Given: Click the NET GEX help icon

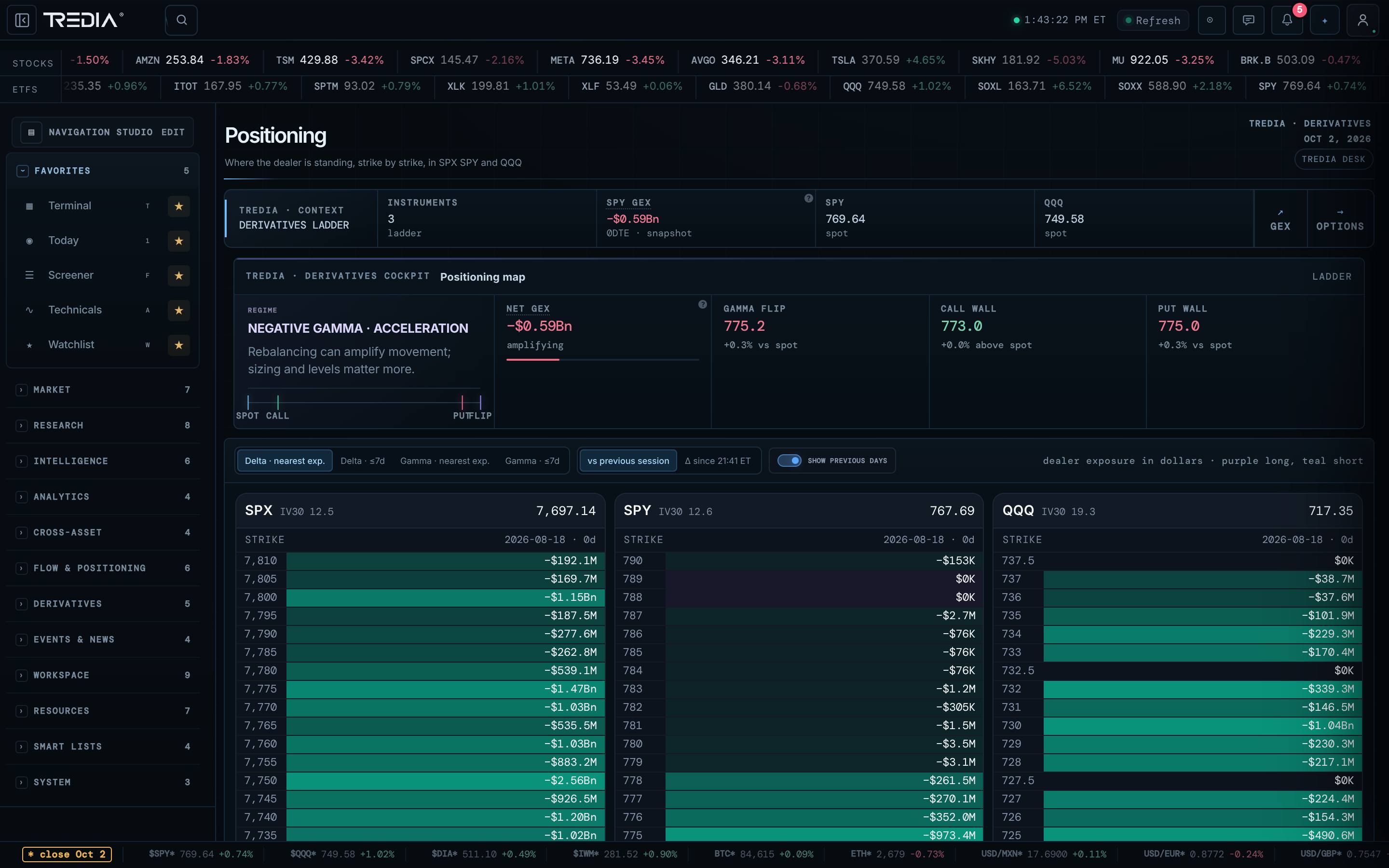Looking at the screenshot, I should (702, 304).
